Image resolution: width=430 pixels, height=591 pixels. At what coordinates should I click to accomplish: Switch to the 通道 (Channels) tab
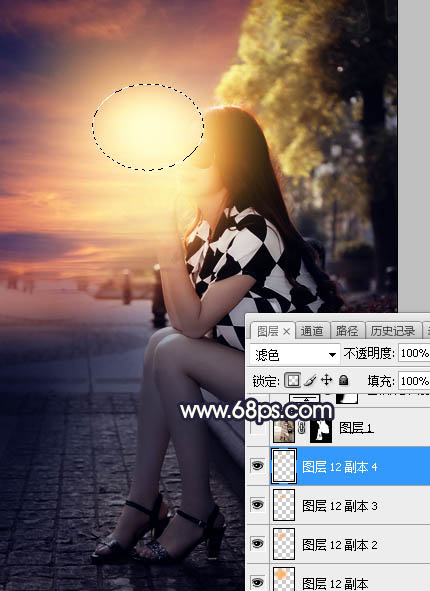point(312,331)
